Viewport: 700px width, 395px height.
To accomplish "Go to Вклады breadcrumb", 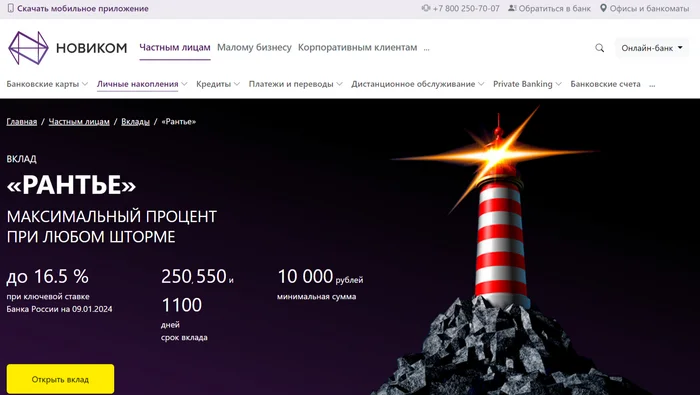I will tap(135, 121).
